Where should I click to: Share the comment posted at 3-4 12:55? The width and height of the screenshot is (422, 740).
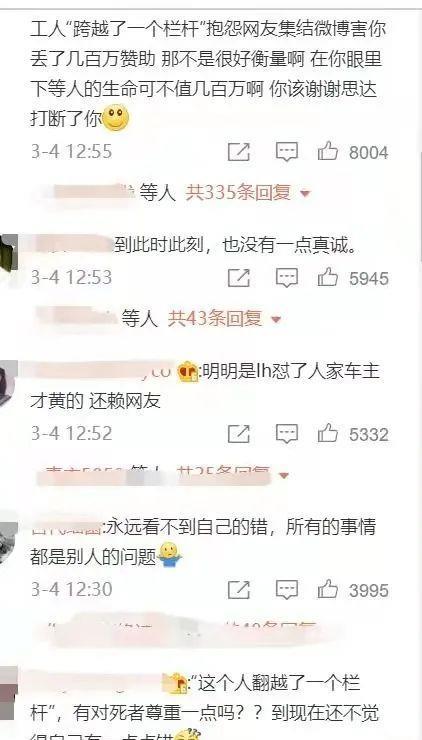(x=239, y=152)
